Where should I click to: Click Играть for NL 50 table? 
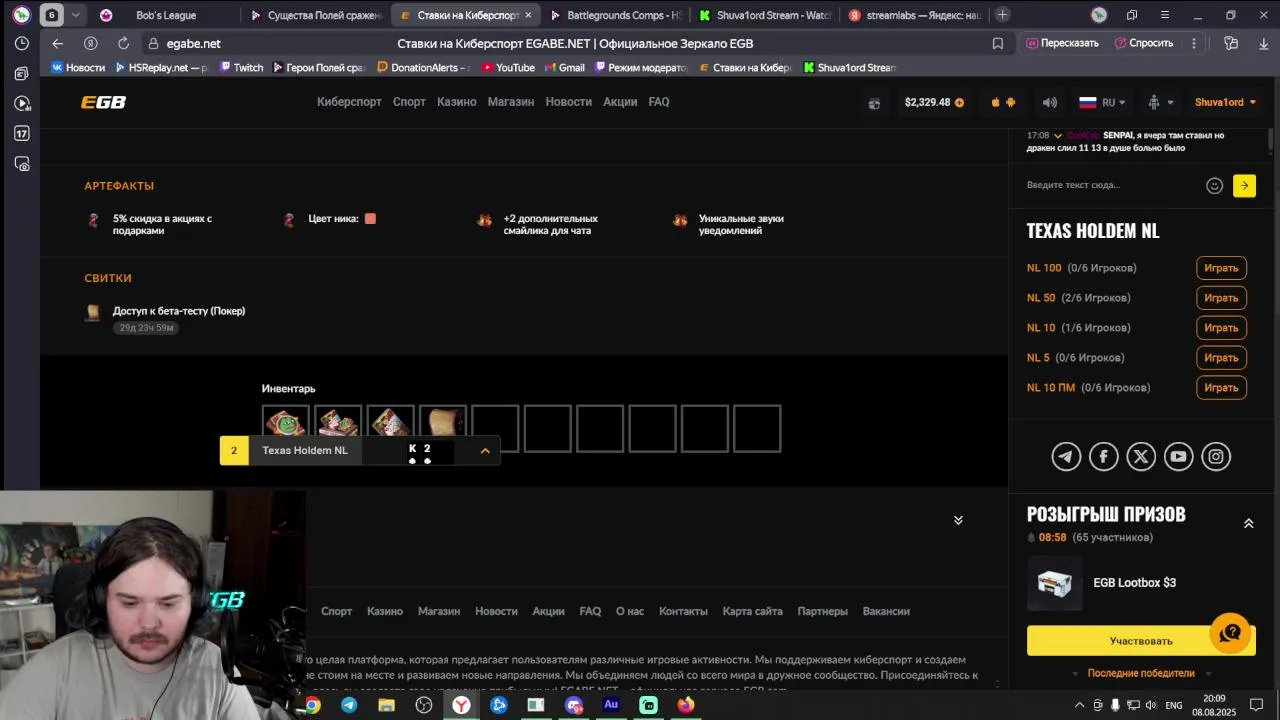coord(1221,298)
